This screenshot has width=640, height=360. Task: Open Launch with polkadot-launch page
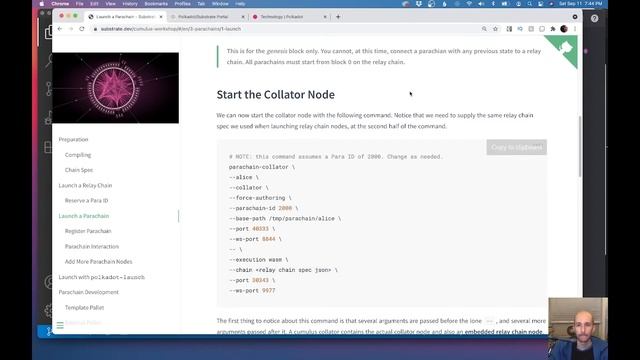pos(101,277)
